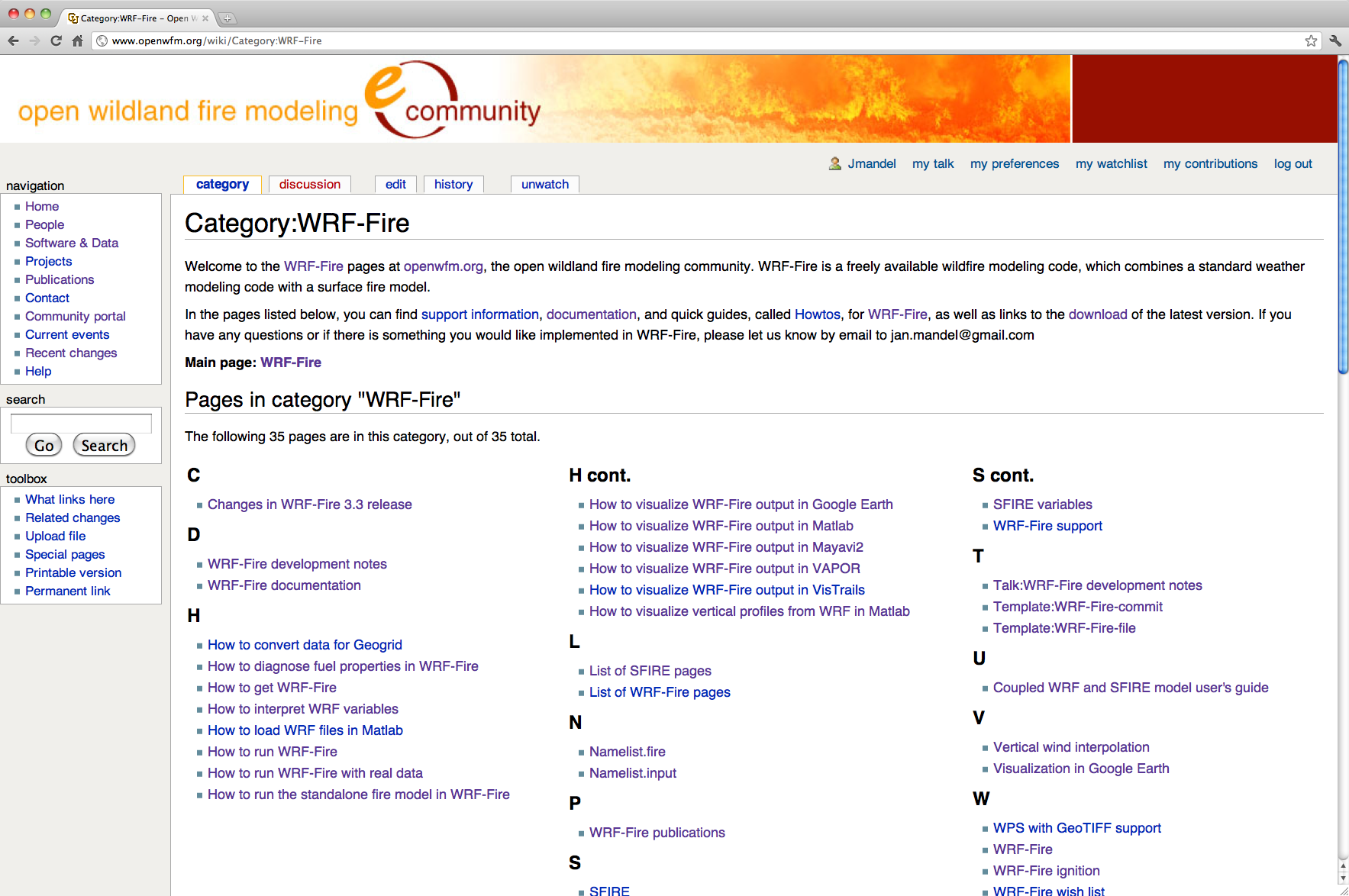
Task: Open How to load WRF files in Matlab
Action: click(305, 730)
